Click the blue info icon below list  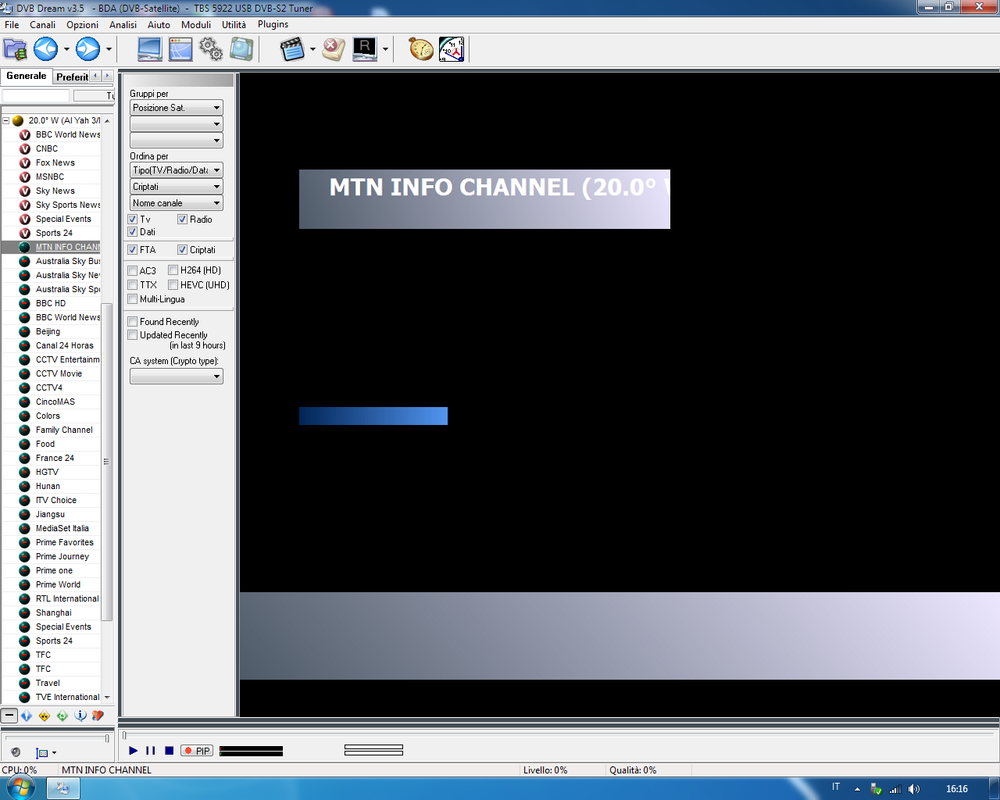(80, 716)
